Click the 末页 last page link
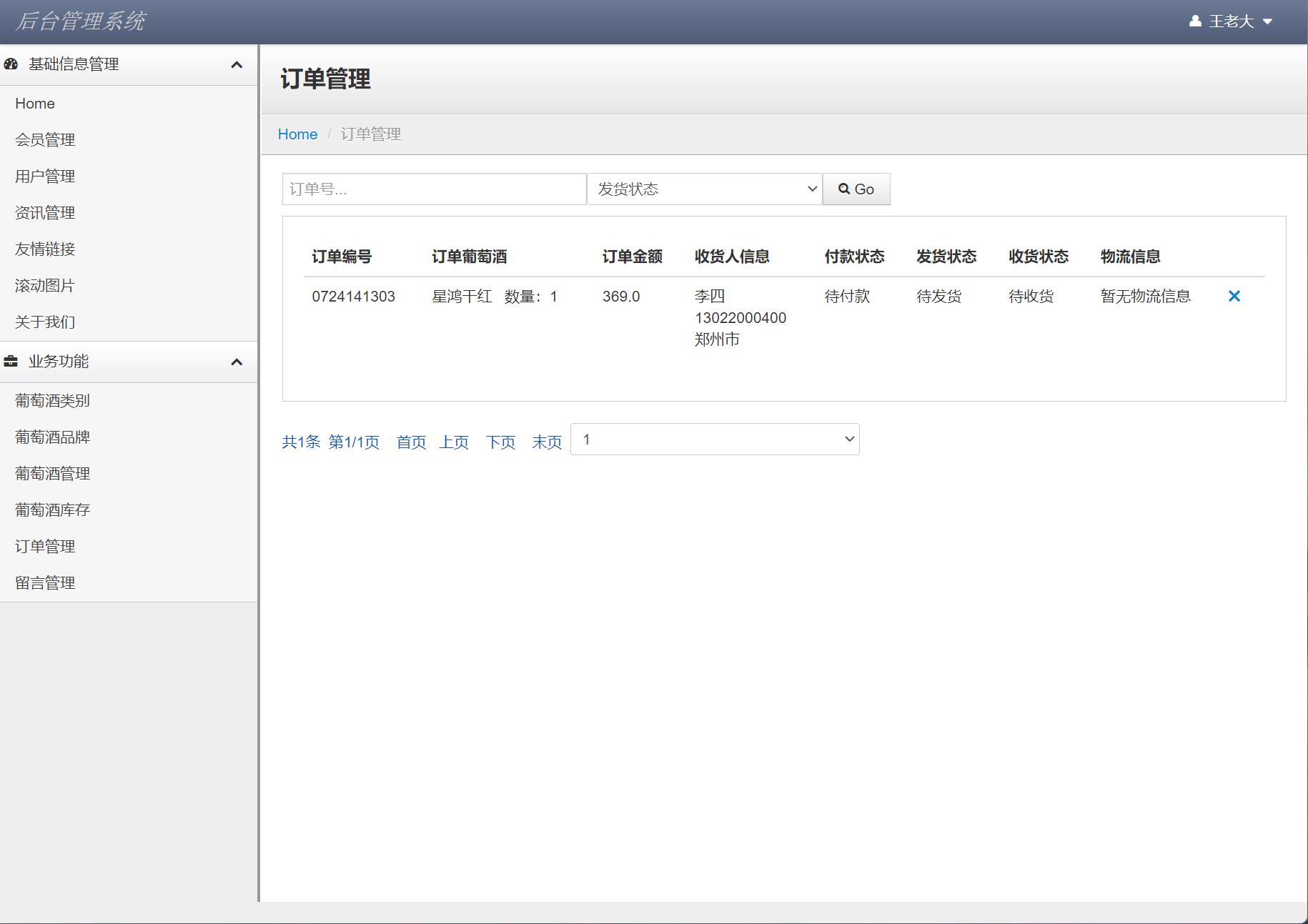This screenshot has width=1308, height=924. tap(546, 442)
